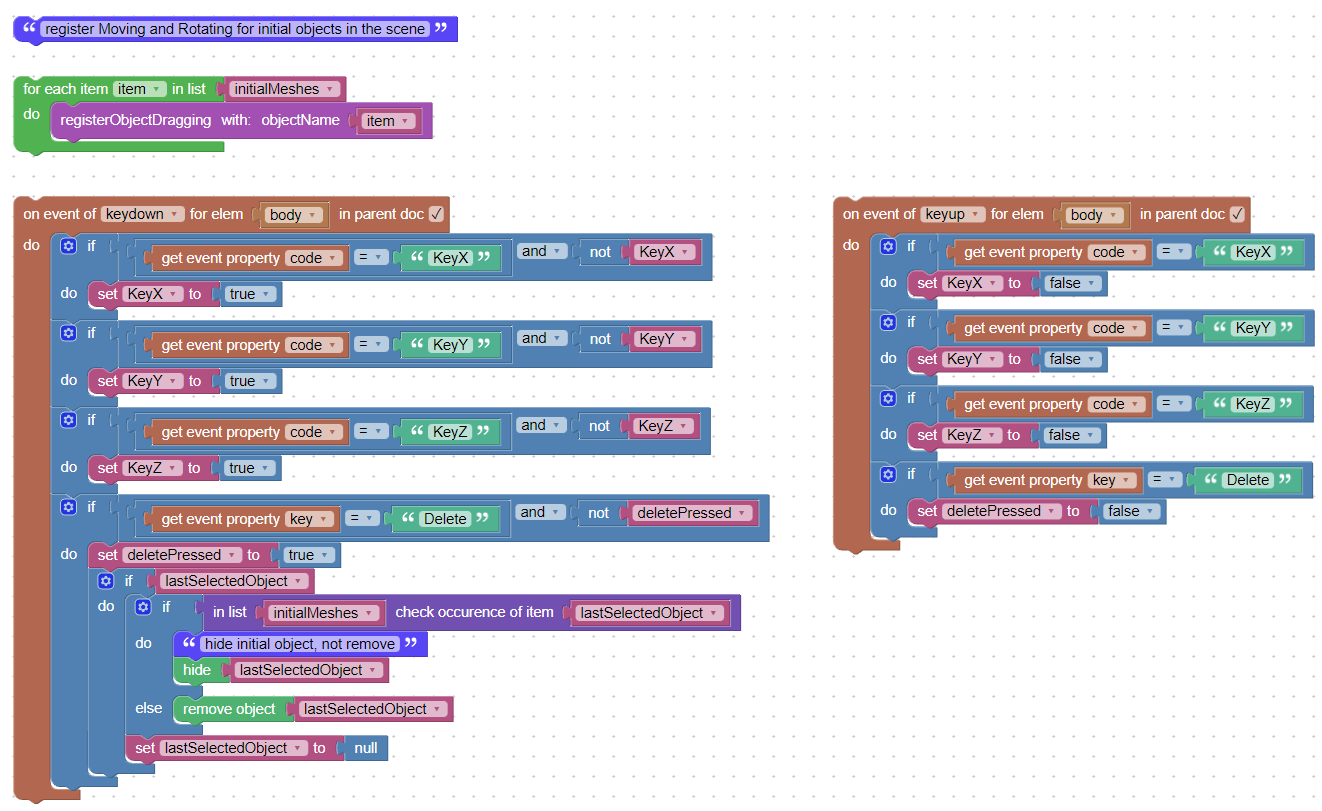Click the 'else' label of initialMeshes if block
The height and width of the screenshot is (811, 1322).
coord(149,708)
